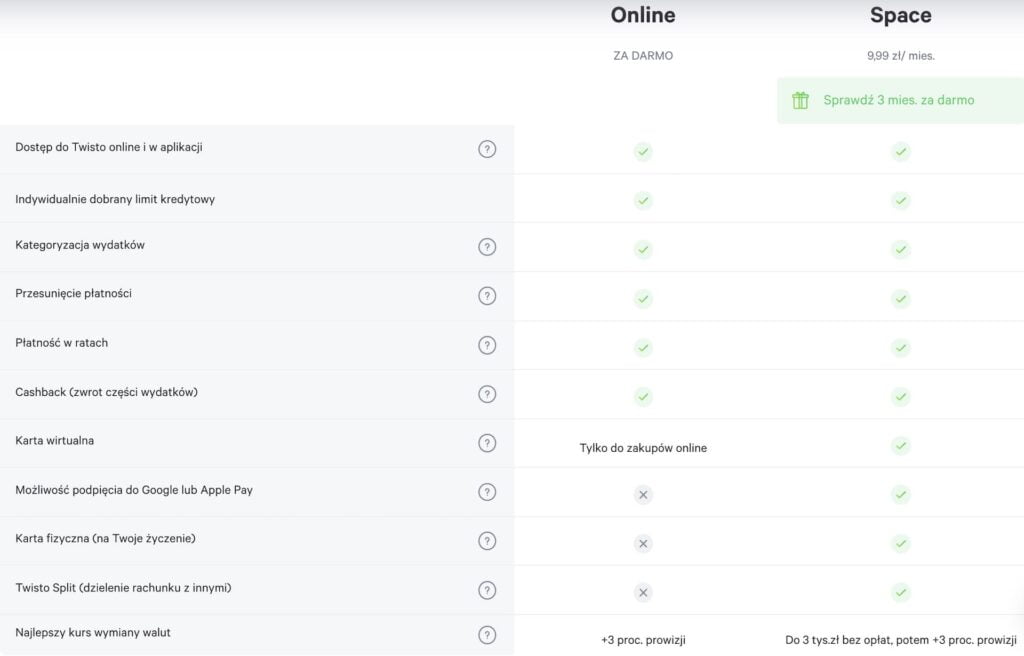Open help icon for Google lub Apple Pay row
This screenshot has width=1024, height=656.
click(487, 492)
